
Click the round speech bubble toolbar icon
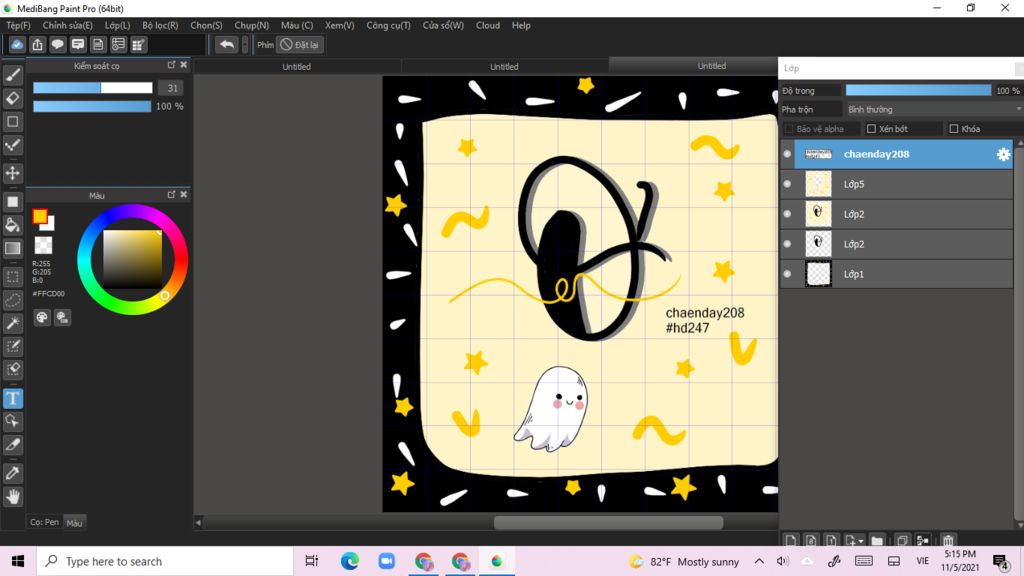tap(57, 44)
